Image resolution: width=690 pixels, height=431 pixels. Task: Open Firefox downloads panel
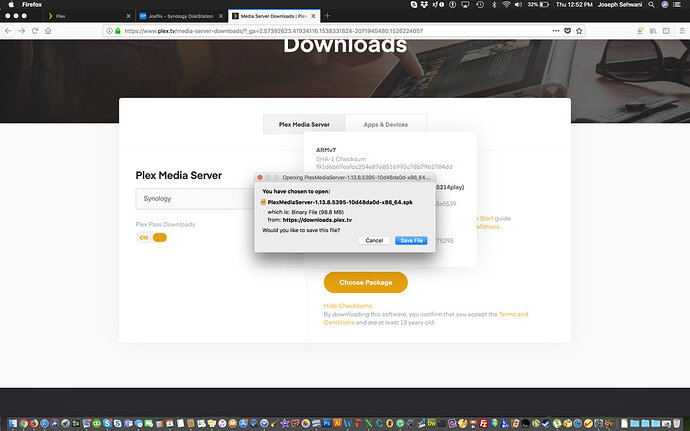[x=640, y=31]
